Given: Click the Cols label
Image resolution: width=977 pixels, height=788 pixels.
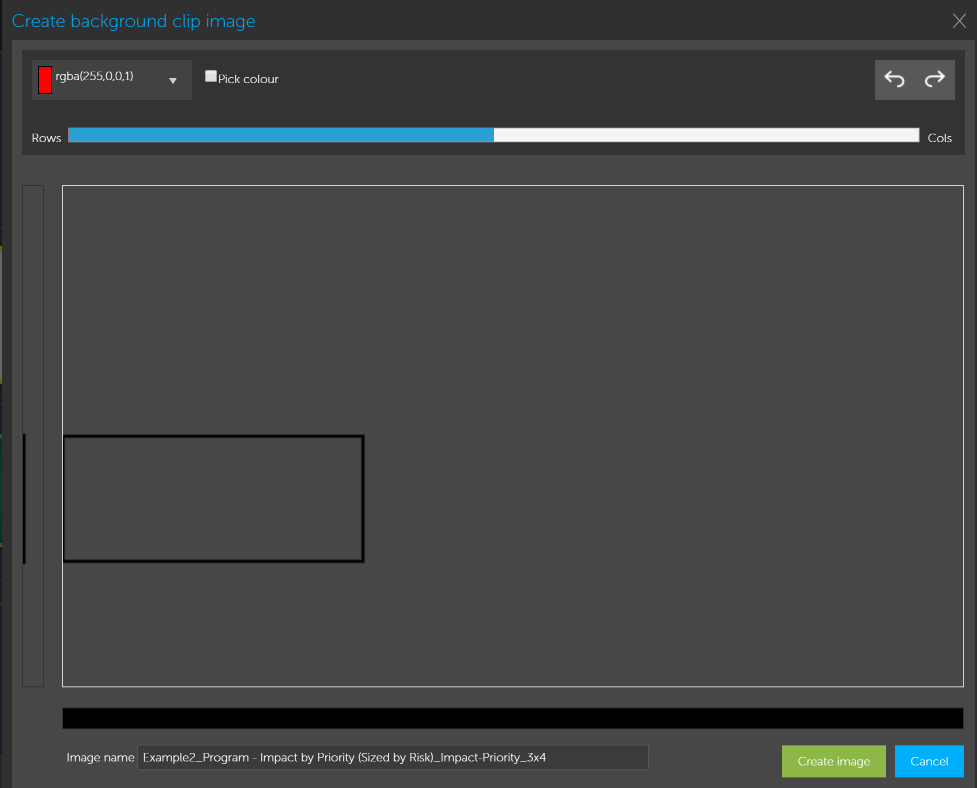Looking at the screenshot, I should tap(939, 138).
